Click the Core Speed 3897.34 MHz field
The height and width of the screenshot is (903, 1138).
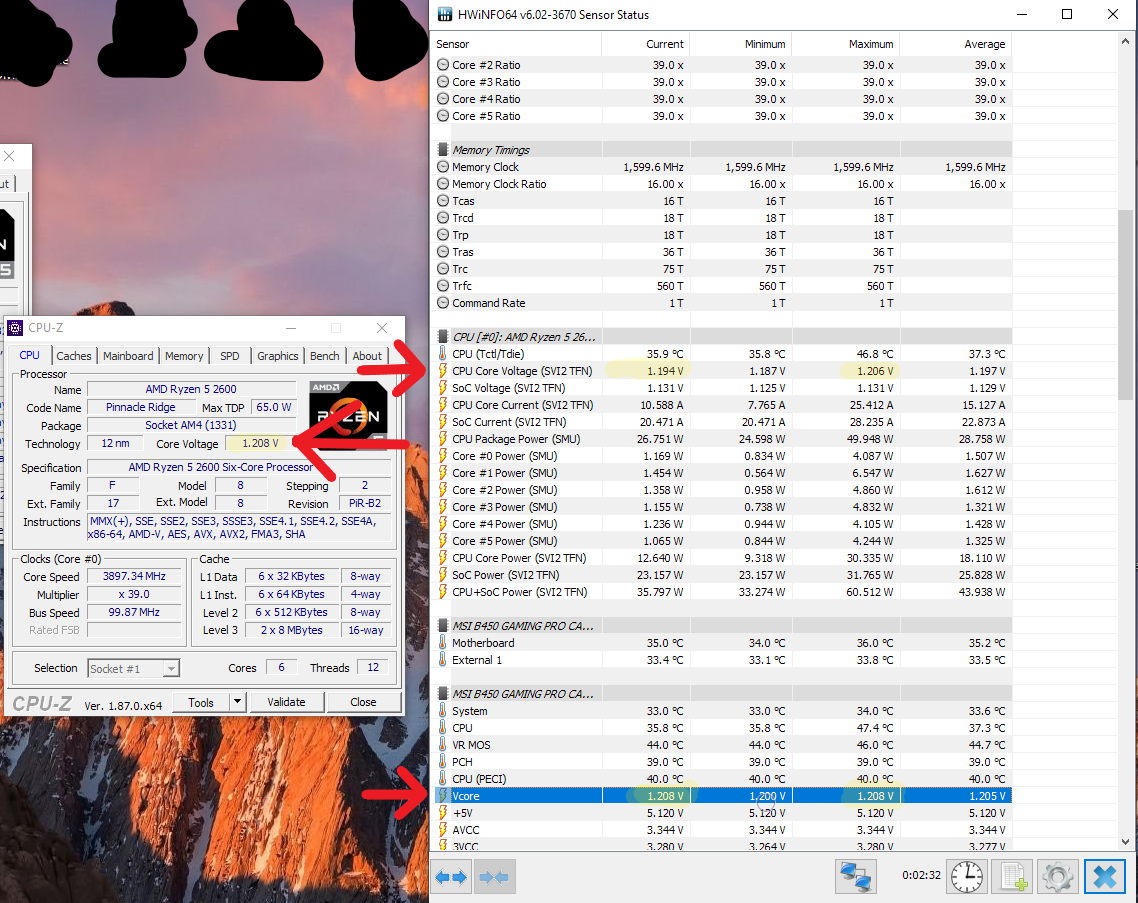[x=134, y=576]
